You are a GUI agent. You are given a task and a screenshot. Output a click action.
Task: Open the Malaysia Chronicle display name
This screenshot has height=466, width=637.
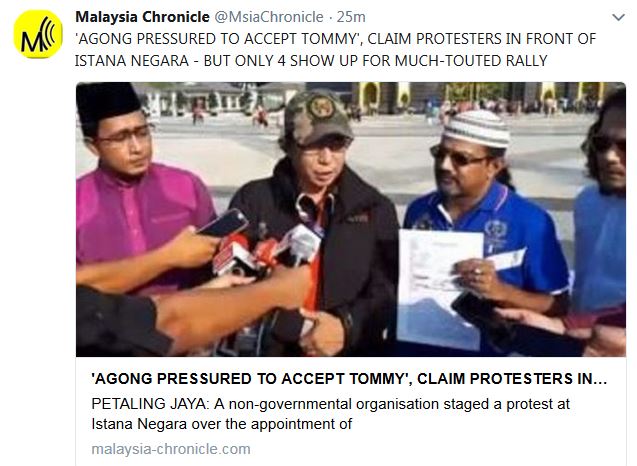[142, 17]
